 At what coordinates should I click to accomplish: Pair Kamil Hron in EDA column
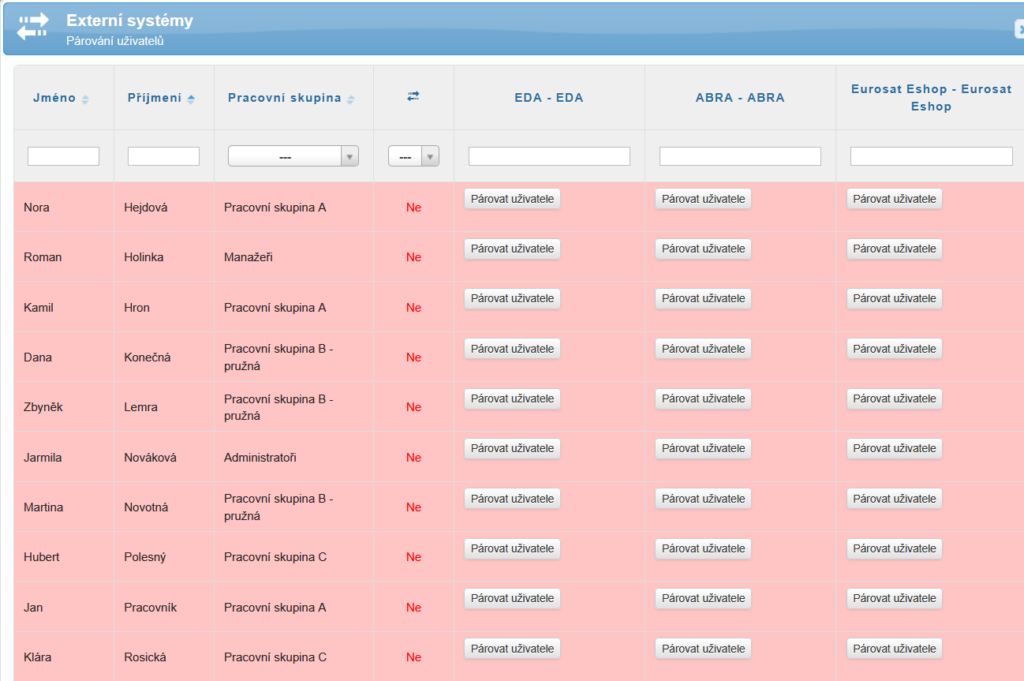coord(512,298)
